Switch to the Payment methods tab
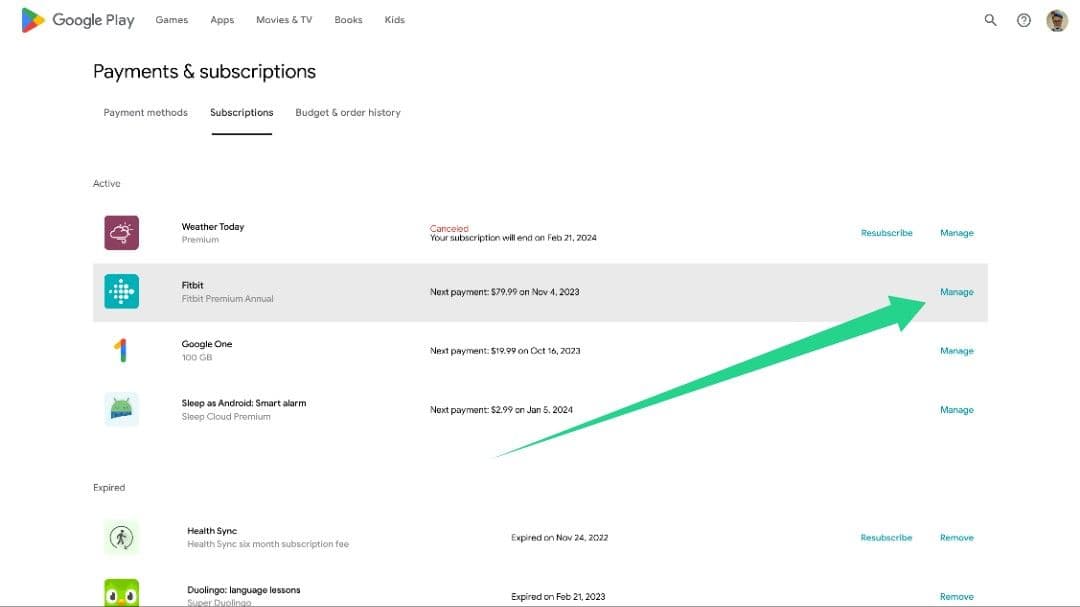Screen dimensions: 1080x607 coord(145,113)
